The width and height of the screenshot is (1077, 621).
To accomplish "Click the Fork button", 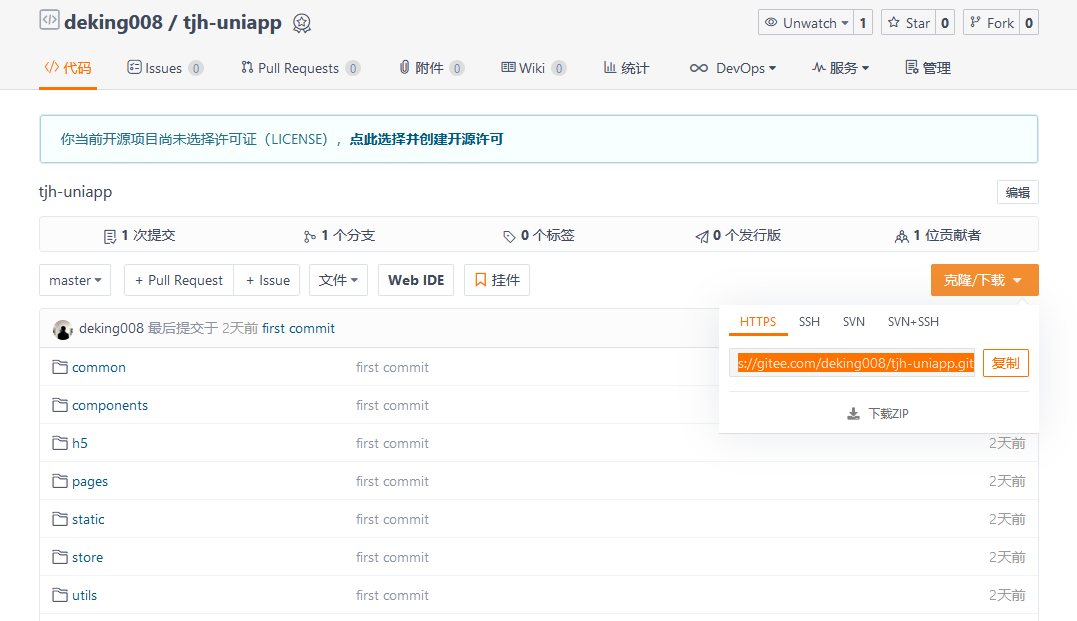I will 991,23.
